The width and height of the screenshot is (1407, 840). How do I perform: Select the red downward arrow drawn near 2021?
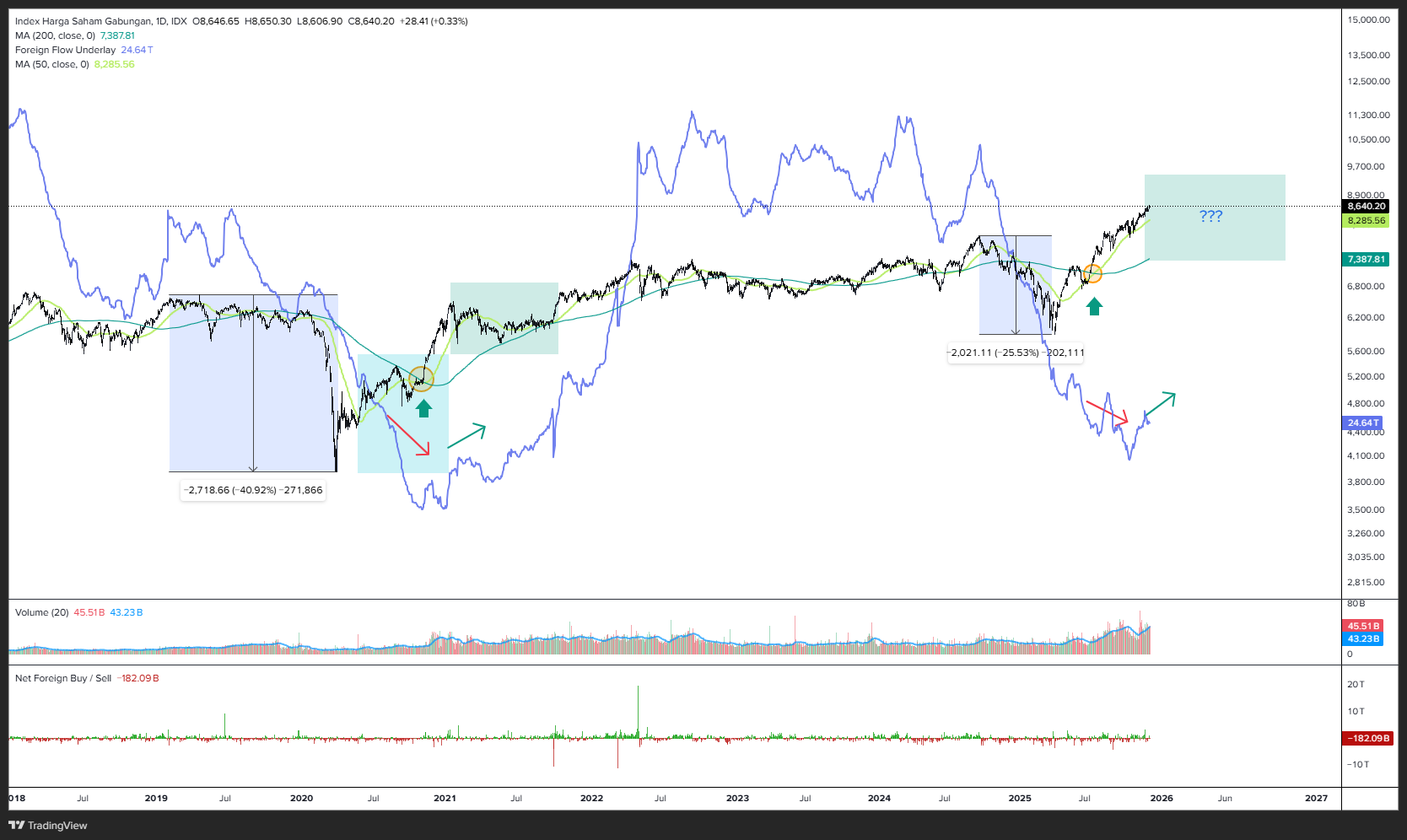[x=407, y=434]
